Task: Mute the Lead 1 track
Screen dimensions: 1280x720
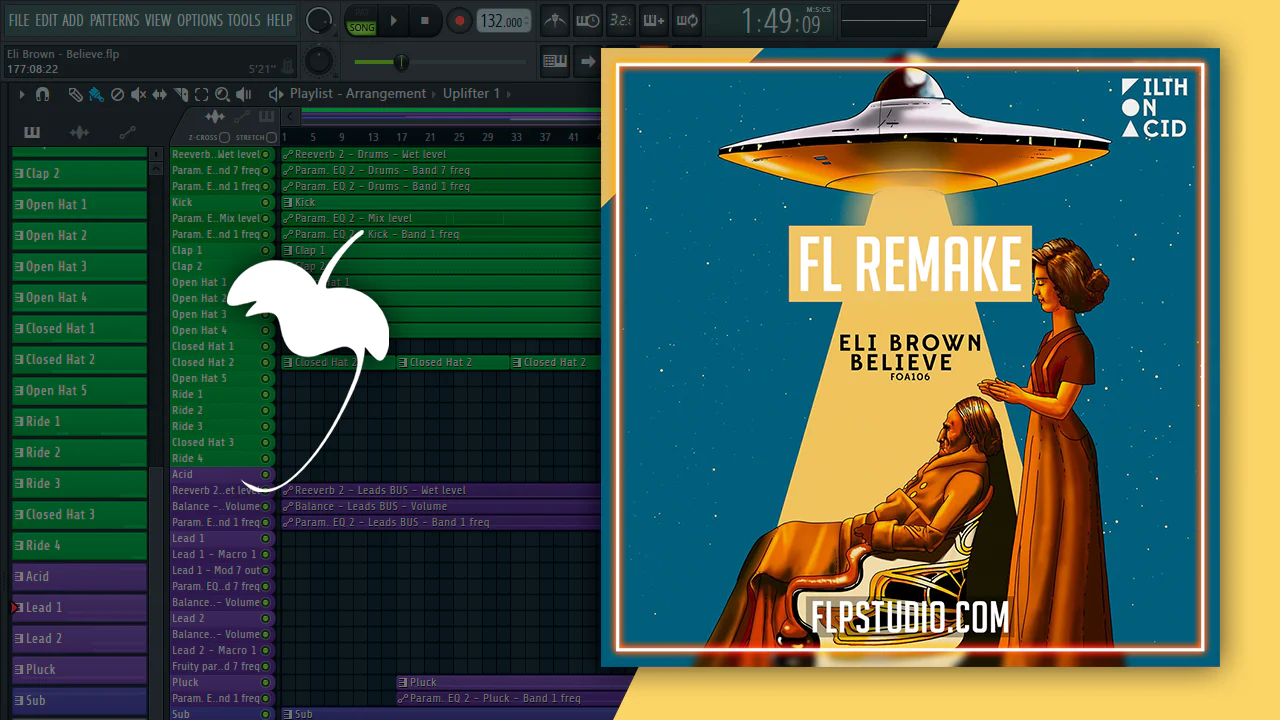Action: coord(265,538)
